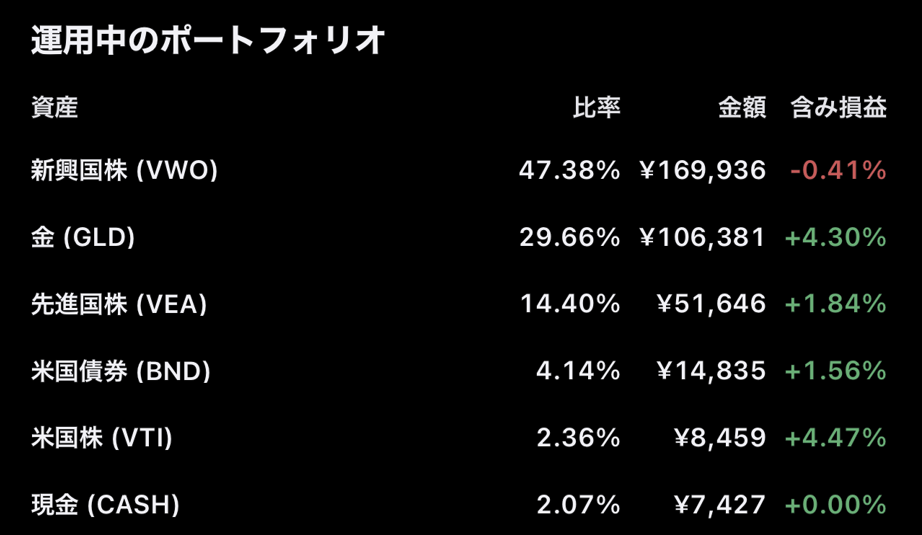Sort by the 比率 column header
Viewport: 922px width, 535px height.
(x=596, y=108)
